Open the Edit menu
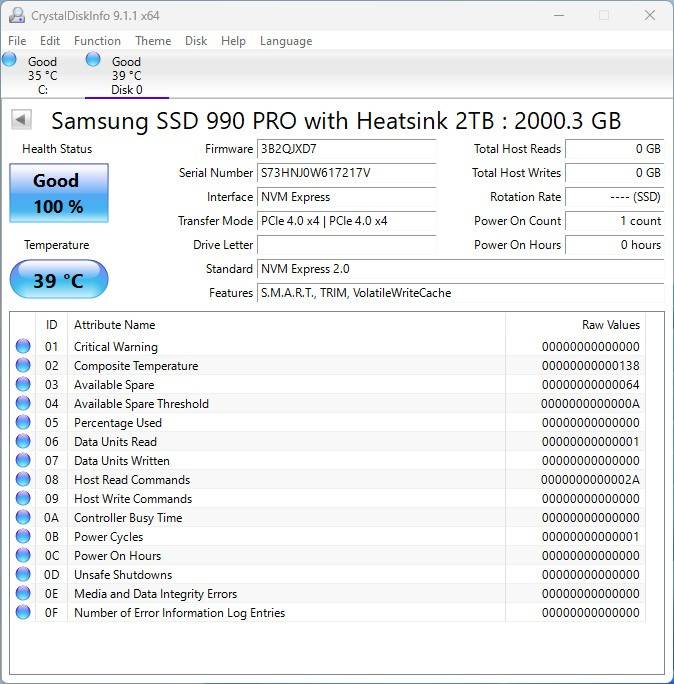 coord(50,41)
